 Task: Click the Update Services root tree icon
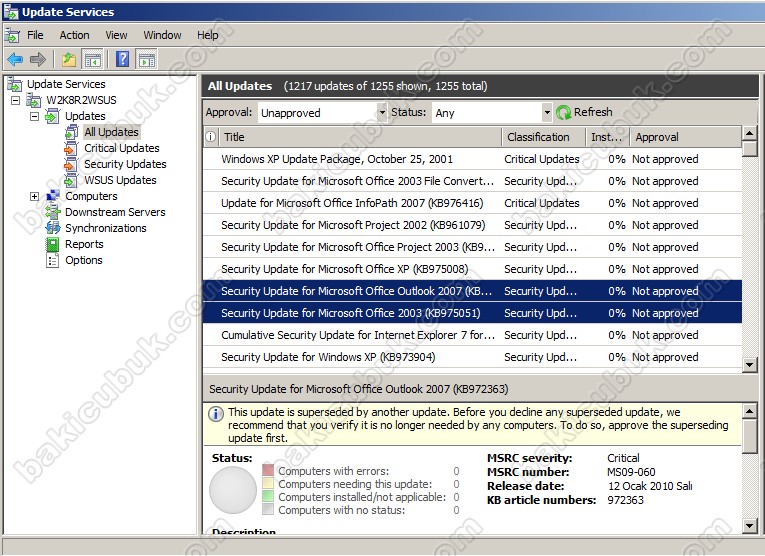(x=15, y=84)
